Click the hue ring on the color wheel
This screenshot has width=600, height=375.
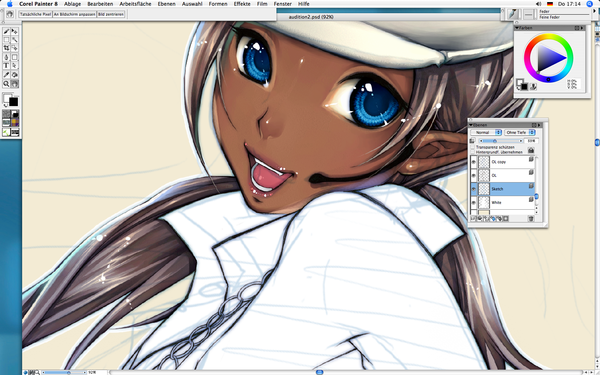coord(549,37)
